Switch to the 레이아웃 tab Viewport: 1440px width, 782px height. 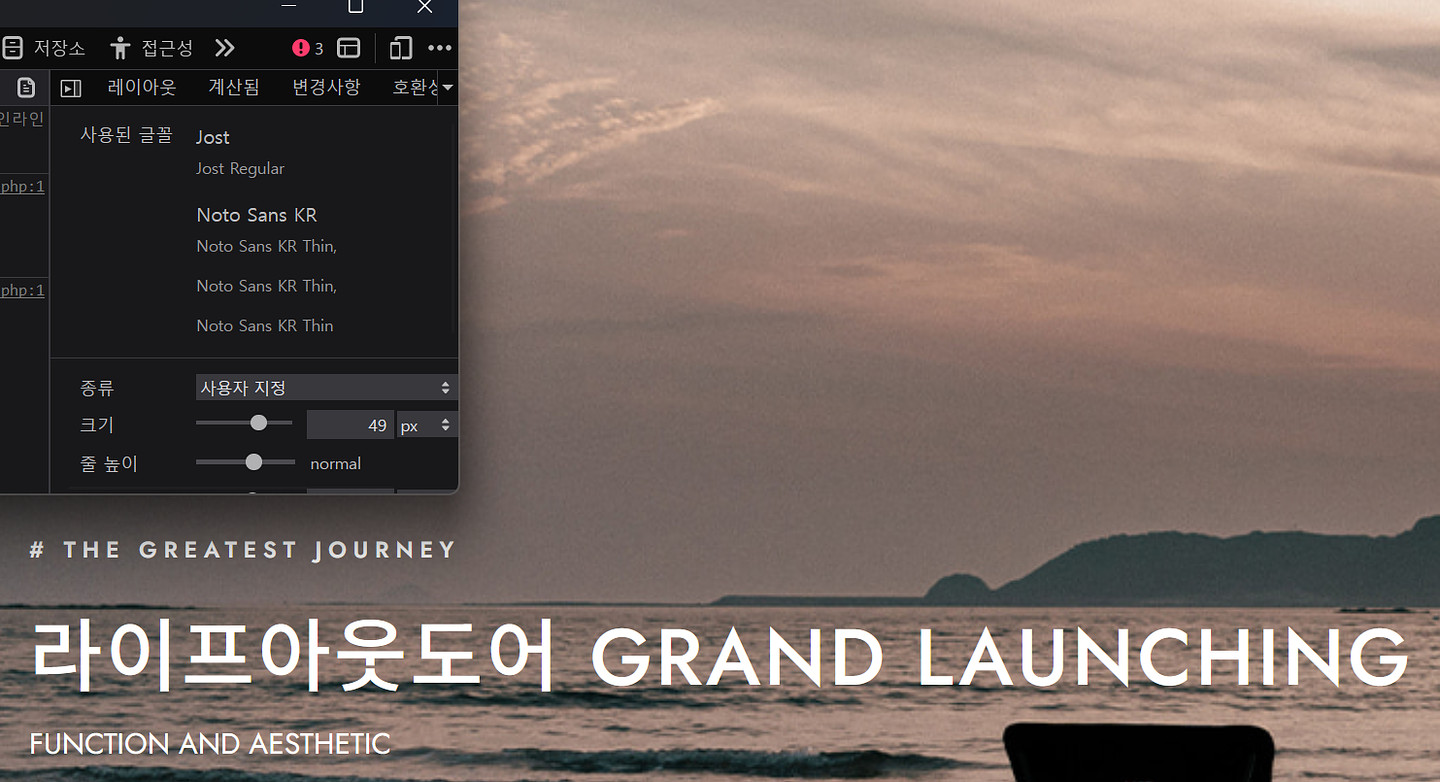click(142, 88)
